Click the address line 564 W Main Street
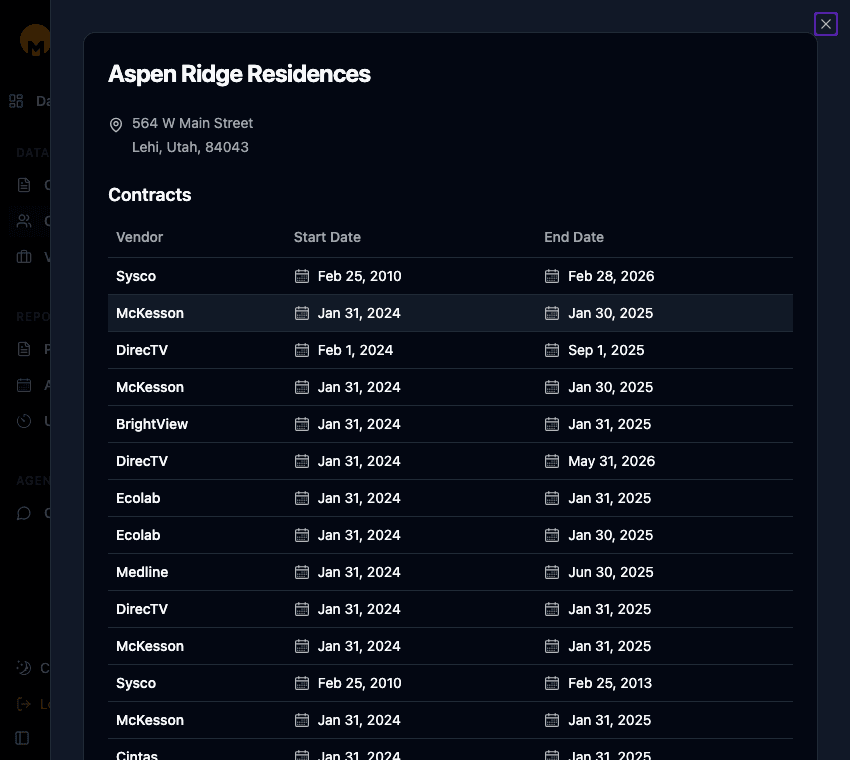Screen dimensions: 850x760 coord(192,123)
